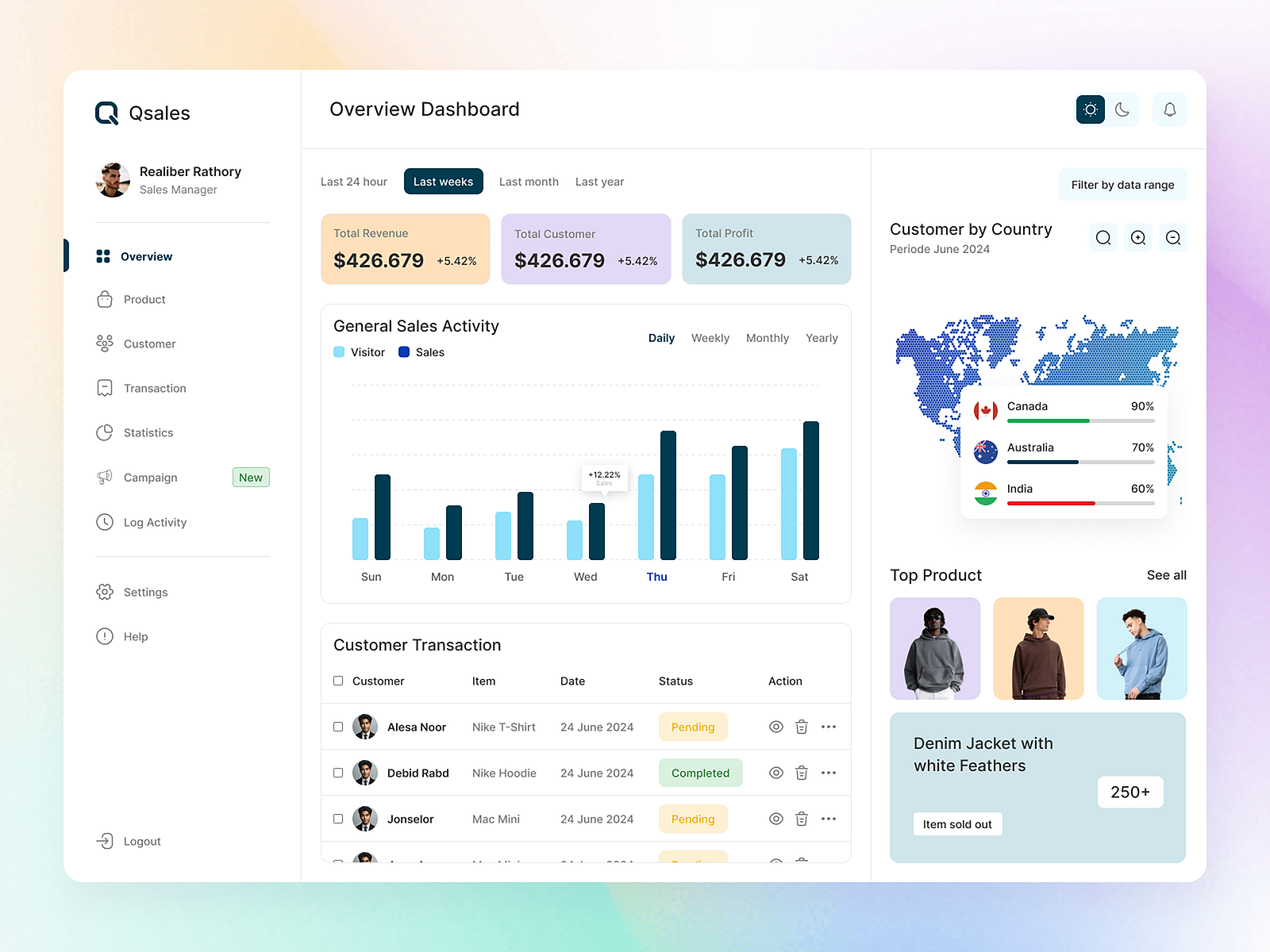Show Debid Rabd's transaction details via eye icon
The width and height of the screenshot is (1270, 952).
(775, 773)
